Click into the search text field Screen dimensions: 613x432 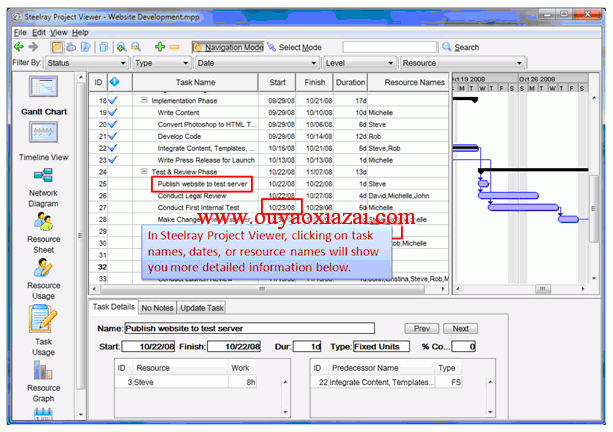pos(389,47)
